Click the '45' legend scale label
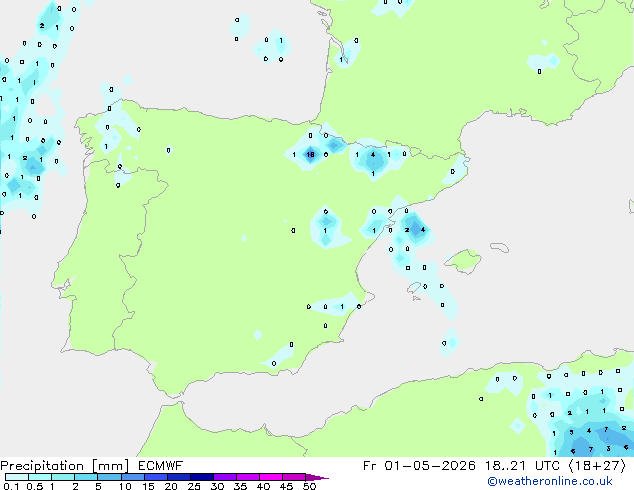 point(286,486)
